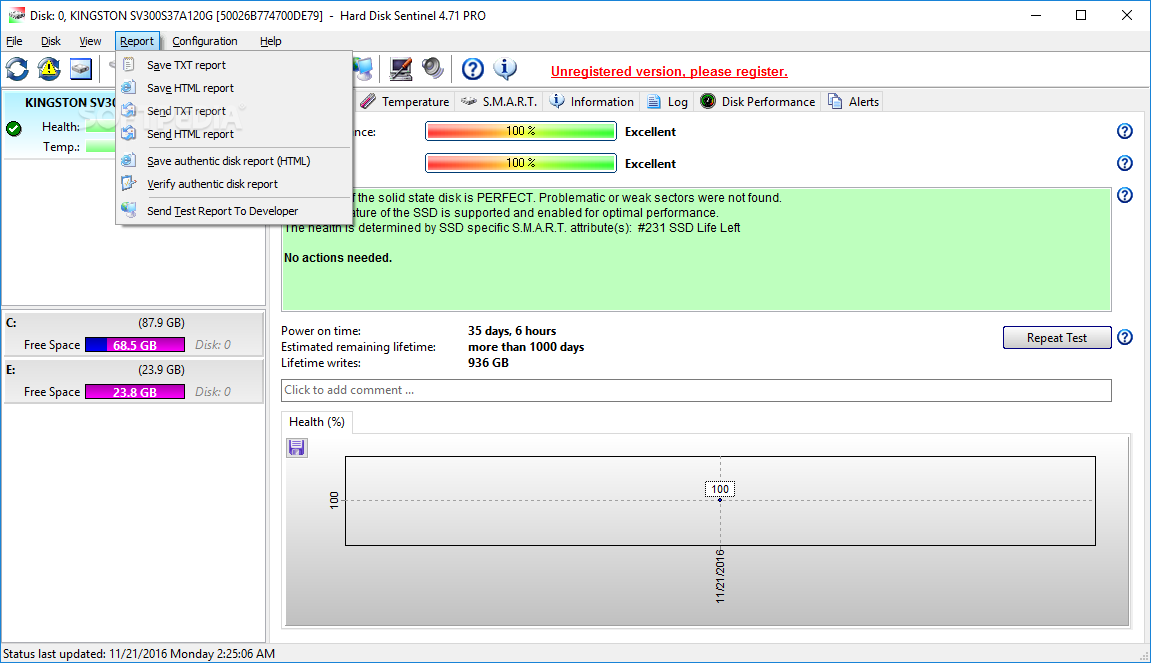This screenshot has height=663, width=1151.
Task: Click the first 100% Excellent gradient bar
Action: pyautogui.click(x=520, y=131)
